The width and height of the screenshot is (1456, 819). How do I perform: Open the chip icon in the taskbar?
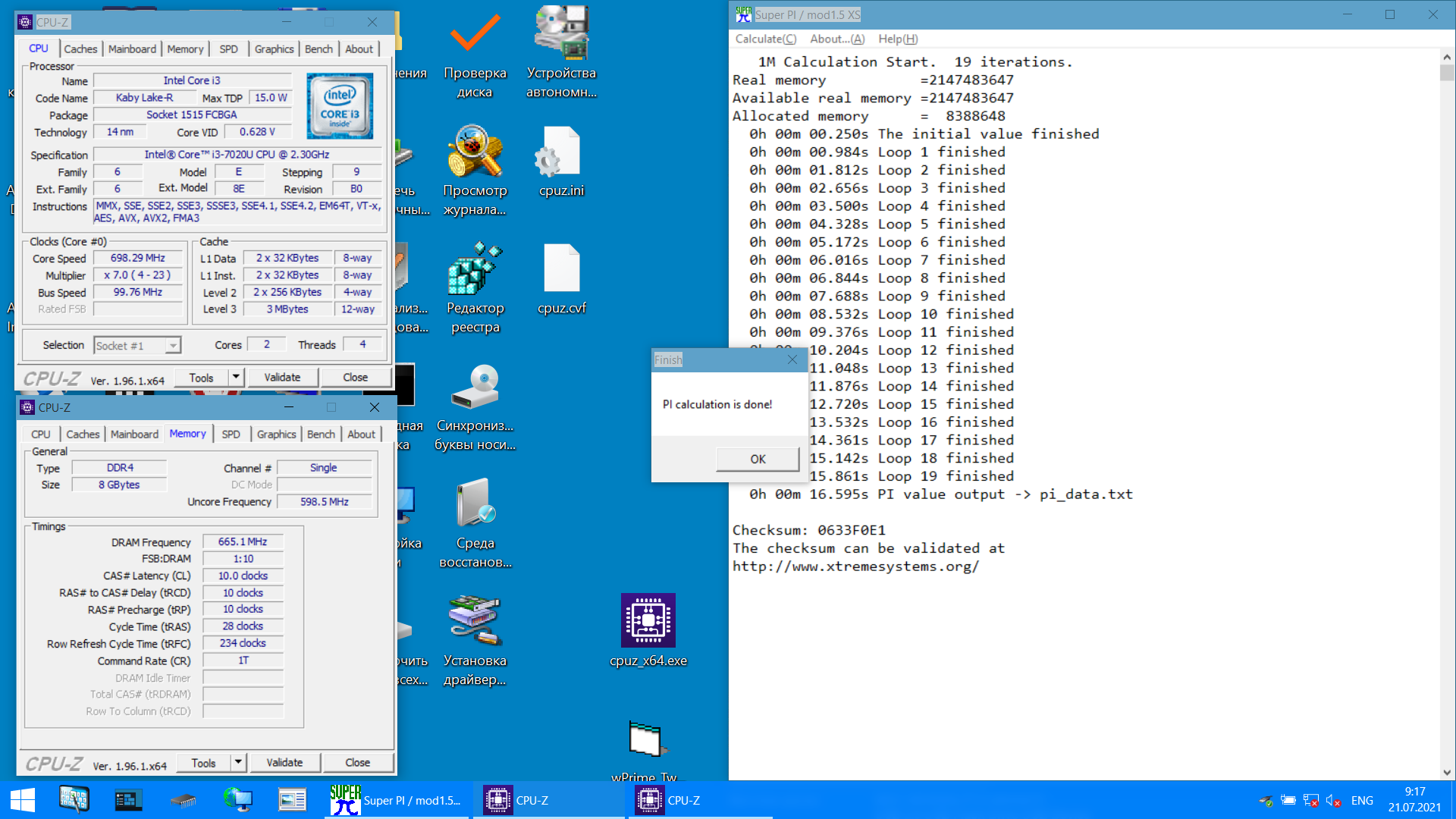tap(183, 800)
